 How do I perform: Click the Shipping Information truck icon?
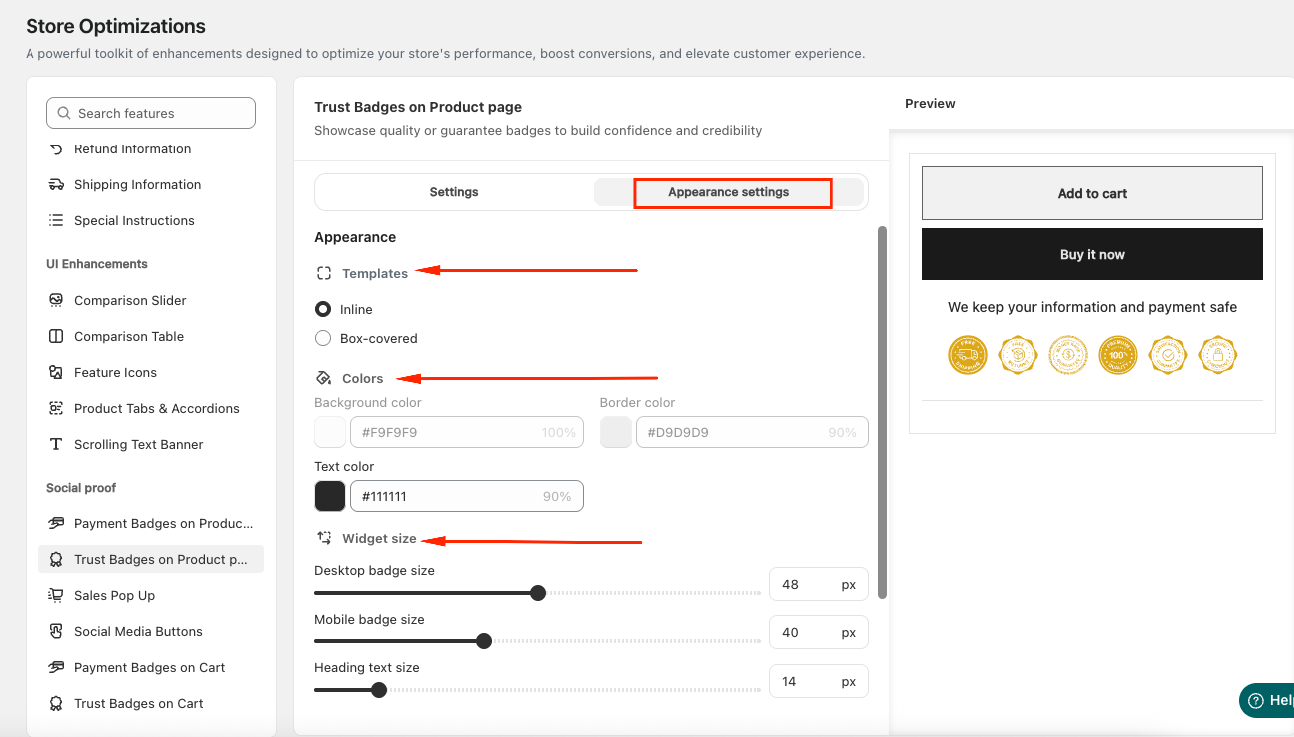click(56, 185)
